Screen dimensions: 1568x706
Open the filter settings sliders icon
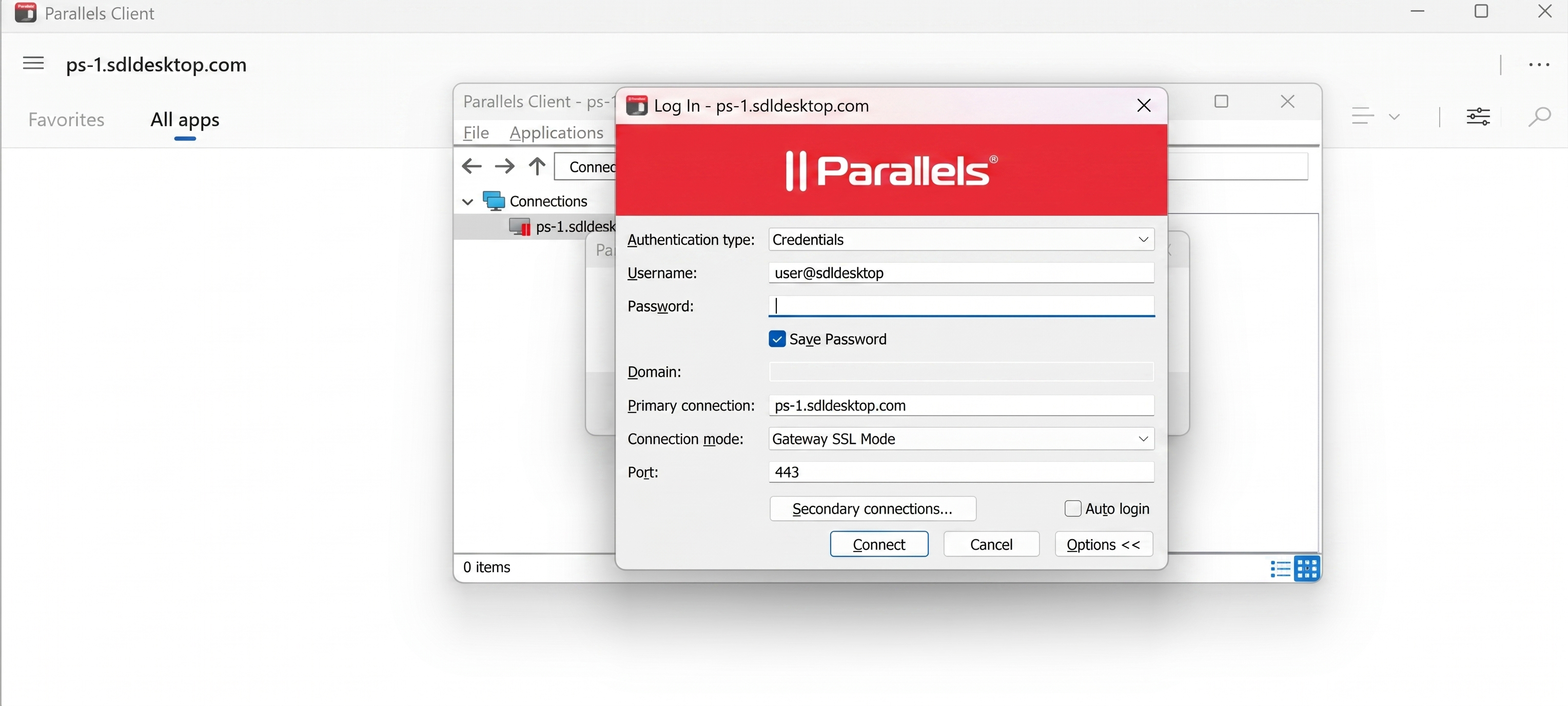pyautogui.click(x=1478, y=115)
